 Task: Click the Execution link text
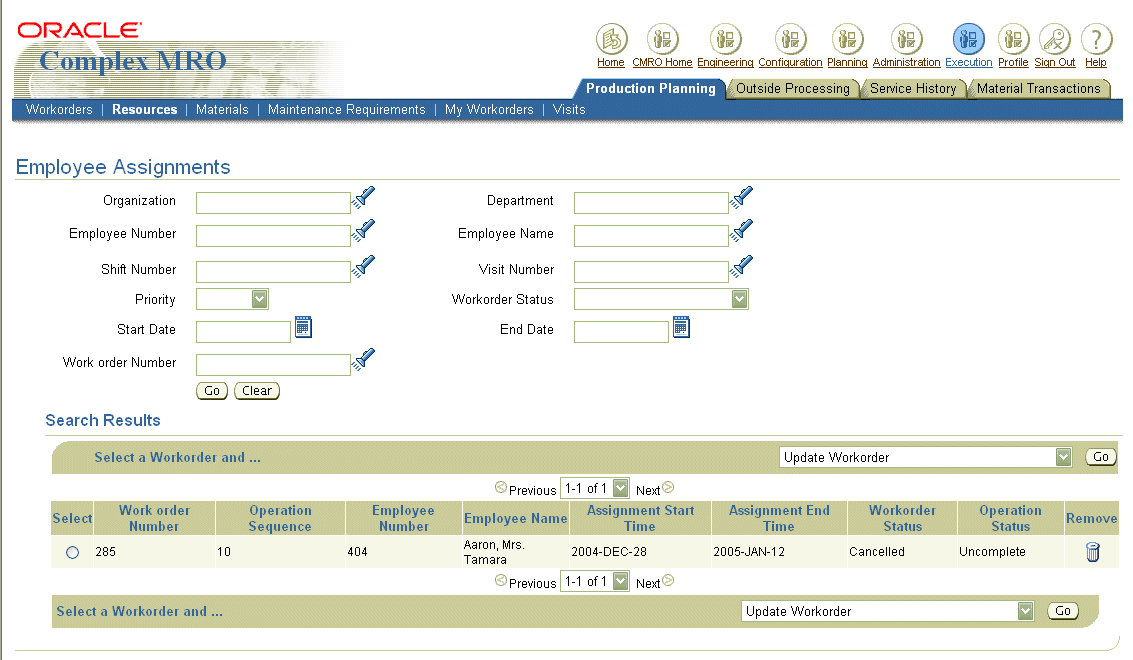point(968,63)
